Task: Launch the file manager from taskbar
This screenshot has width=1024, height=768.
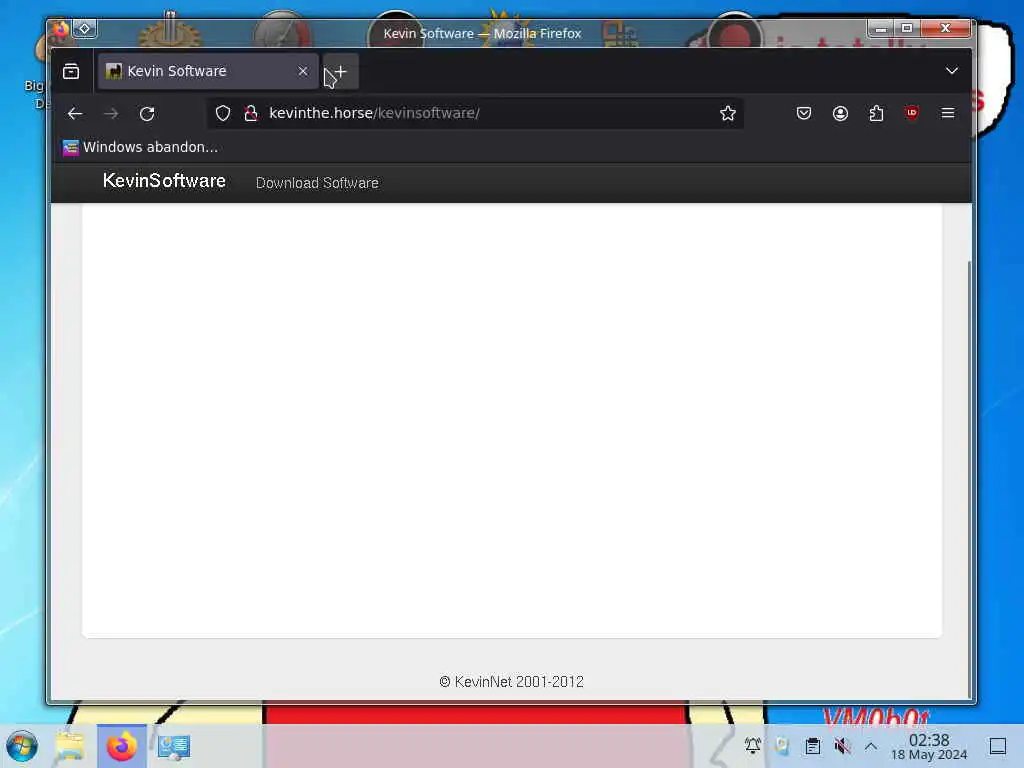Action: pos(70,746)
